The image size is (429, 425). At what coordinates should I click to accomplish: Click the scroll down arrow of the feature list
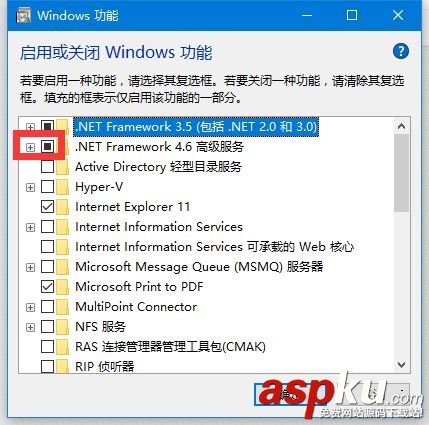(402, 365)
